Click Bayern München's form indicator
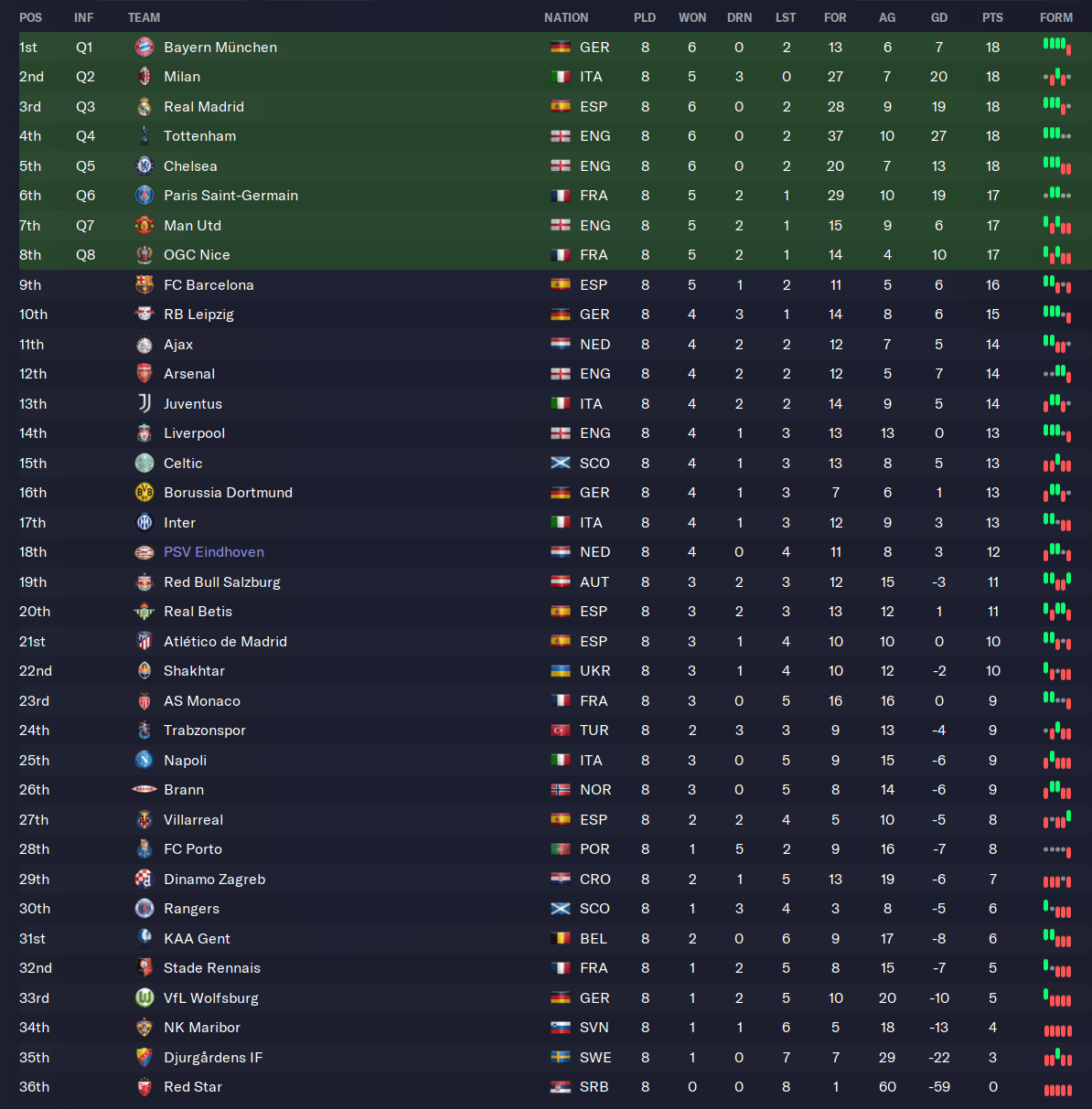 tap(1056, 46)
